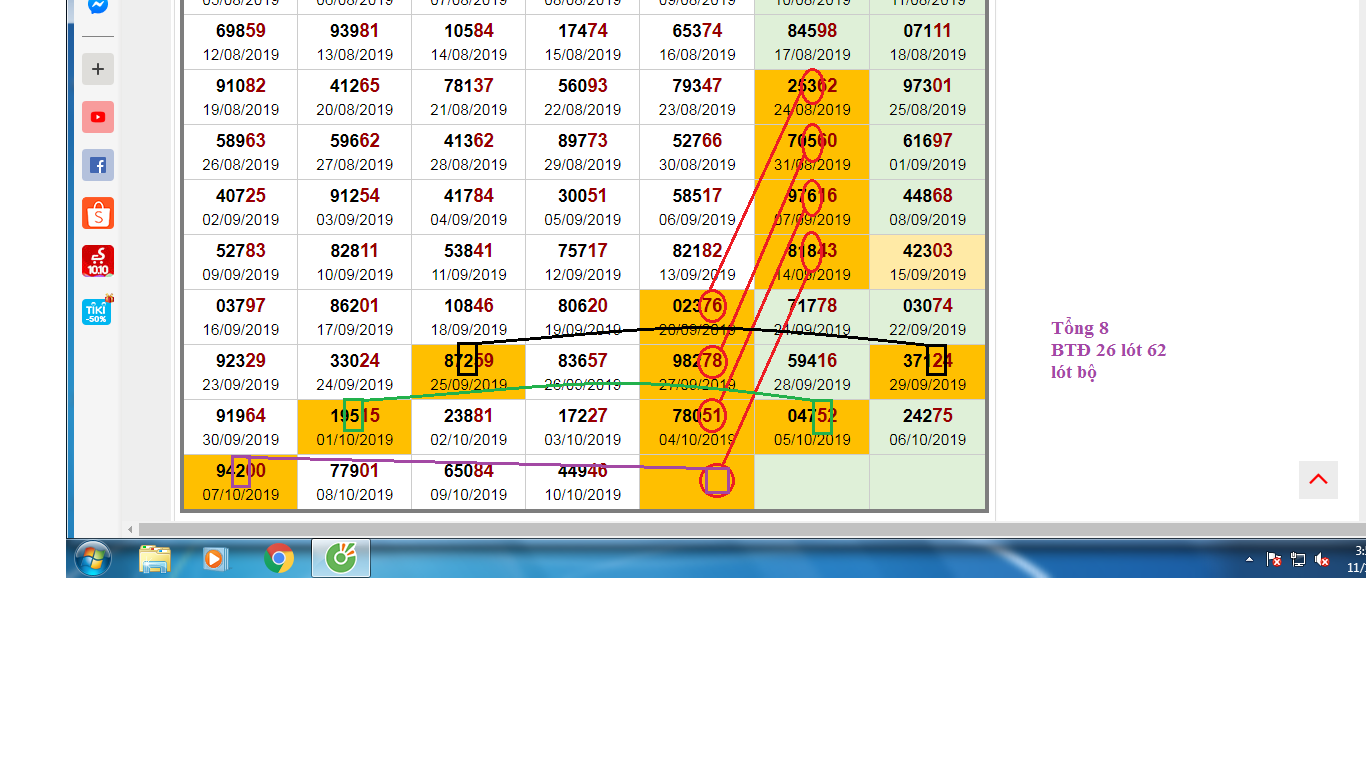The height and width of the screenshot is (768, 1366).
Task: Select the Cốc Cốc browser taskbar button
Action: (x=341, y=558)
